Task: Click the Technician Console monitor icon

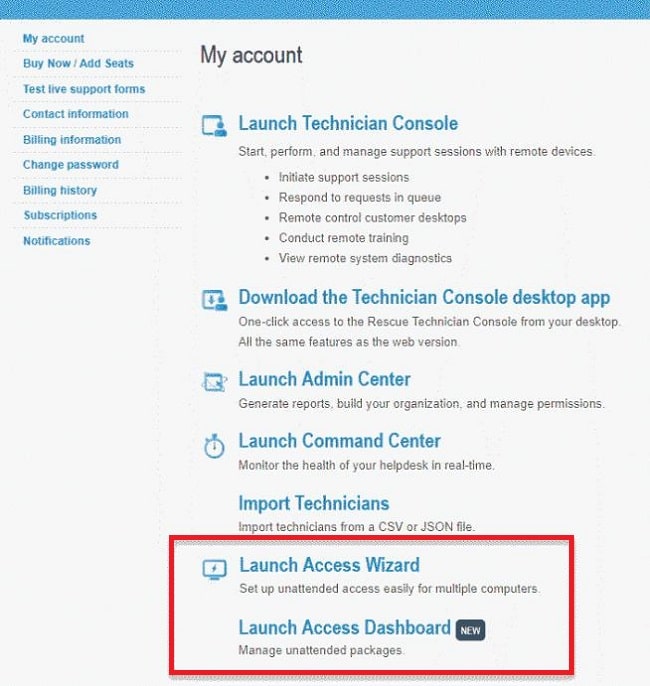Action: pos(214,126)
